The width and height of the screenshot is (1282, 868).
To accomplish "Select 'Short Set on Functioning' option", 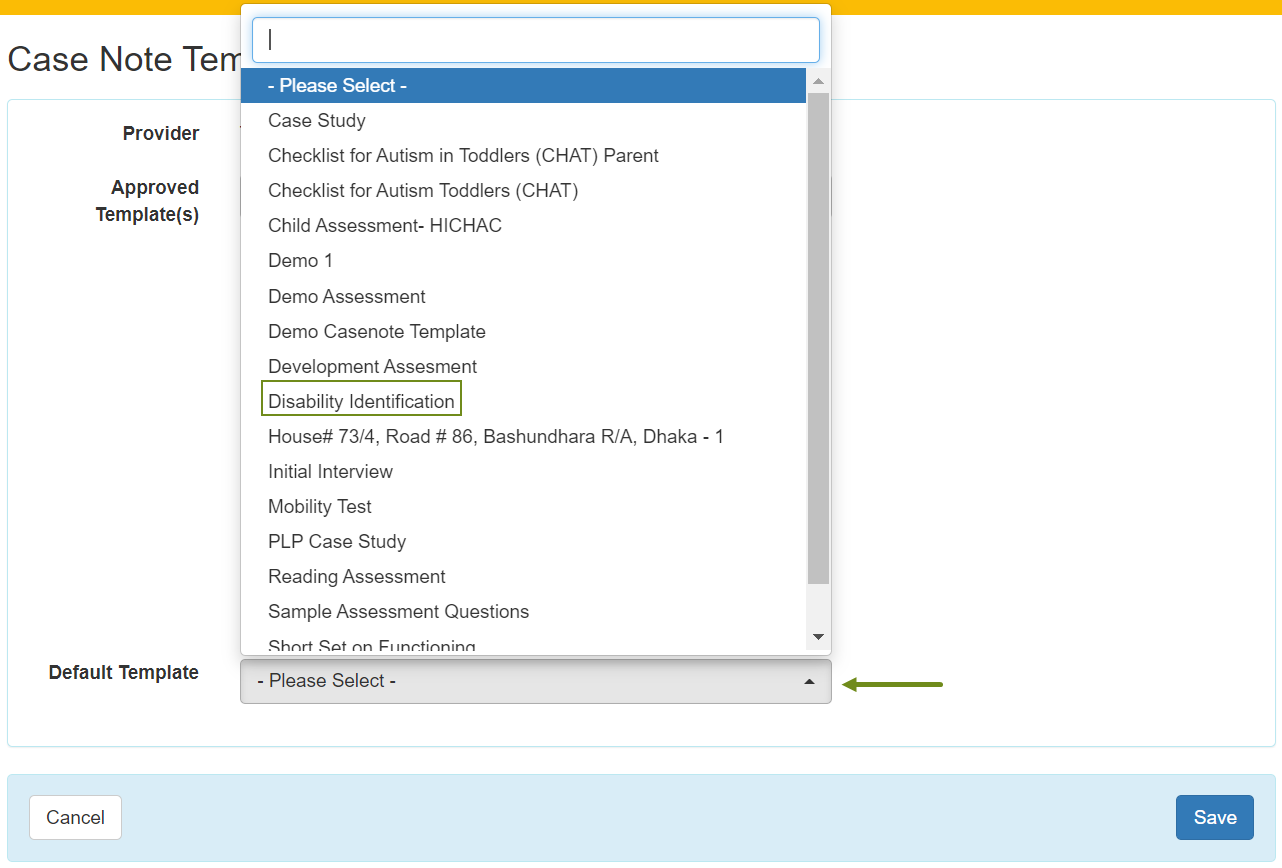I will 523,642.
